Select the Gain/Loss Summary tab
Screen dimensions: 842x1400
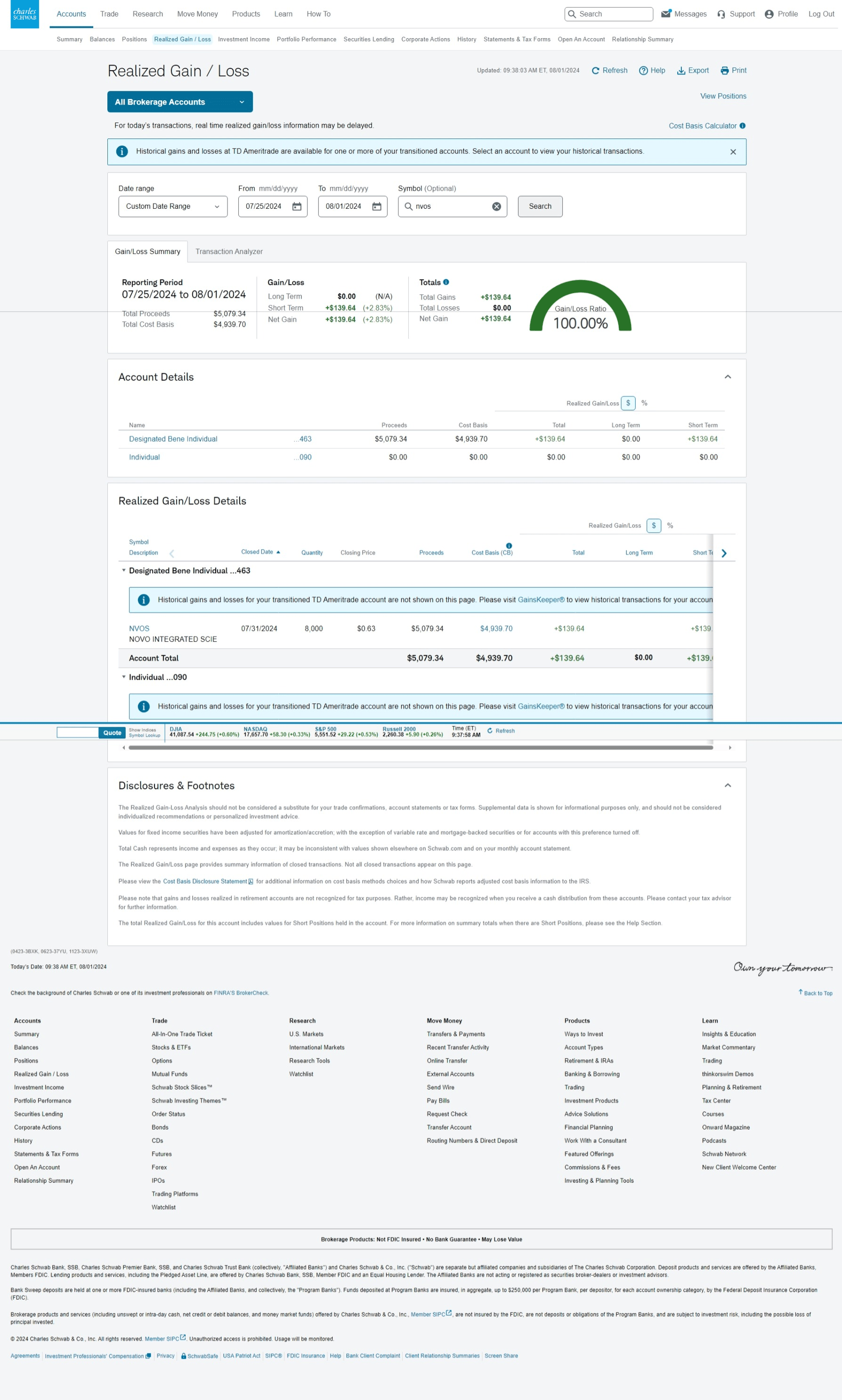pos(147,252)
